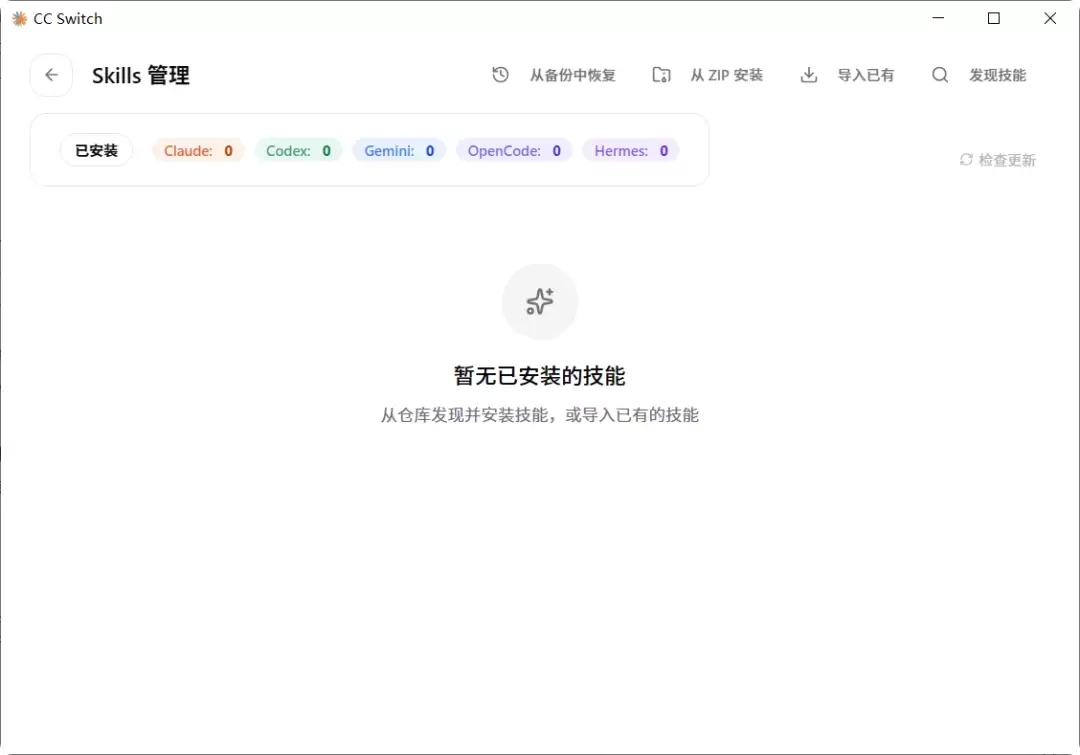Click the restore-from-backup clock icon
Image resolution: width=1080 pixels, height=755 pixels.
tap(501, 74)
